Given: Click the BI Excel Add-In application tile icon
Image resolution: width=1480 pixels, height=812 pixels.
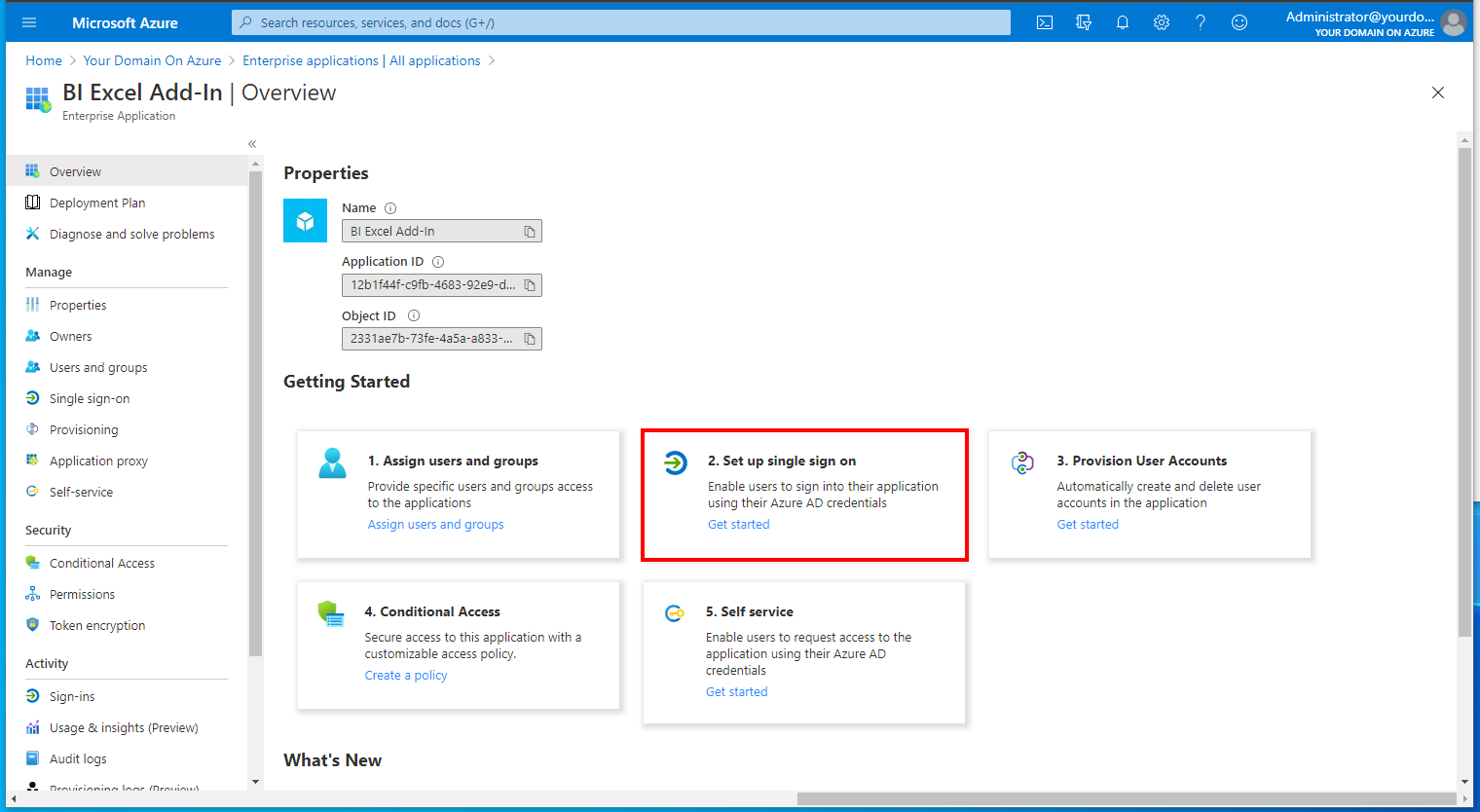Looking at the screenshot, I should tap(305, 220).
